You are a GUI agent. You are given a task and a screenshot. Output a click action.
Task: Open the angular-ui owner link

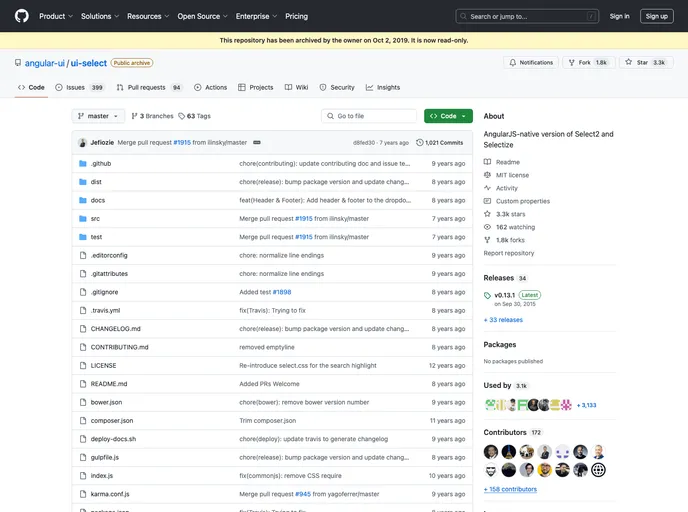point(45,63)
